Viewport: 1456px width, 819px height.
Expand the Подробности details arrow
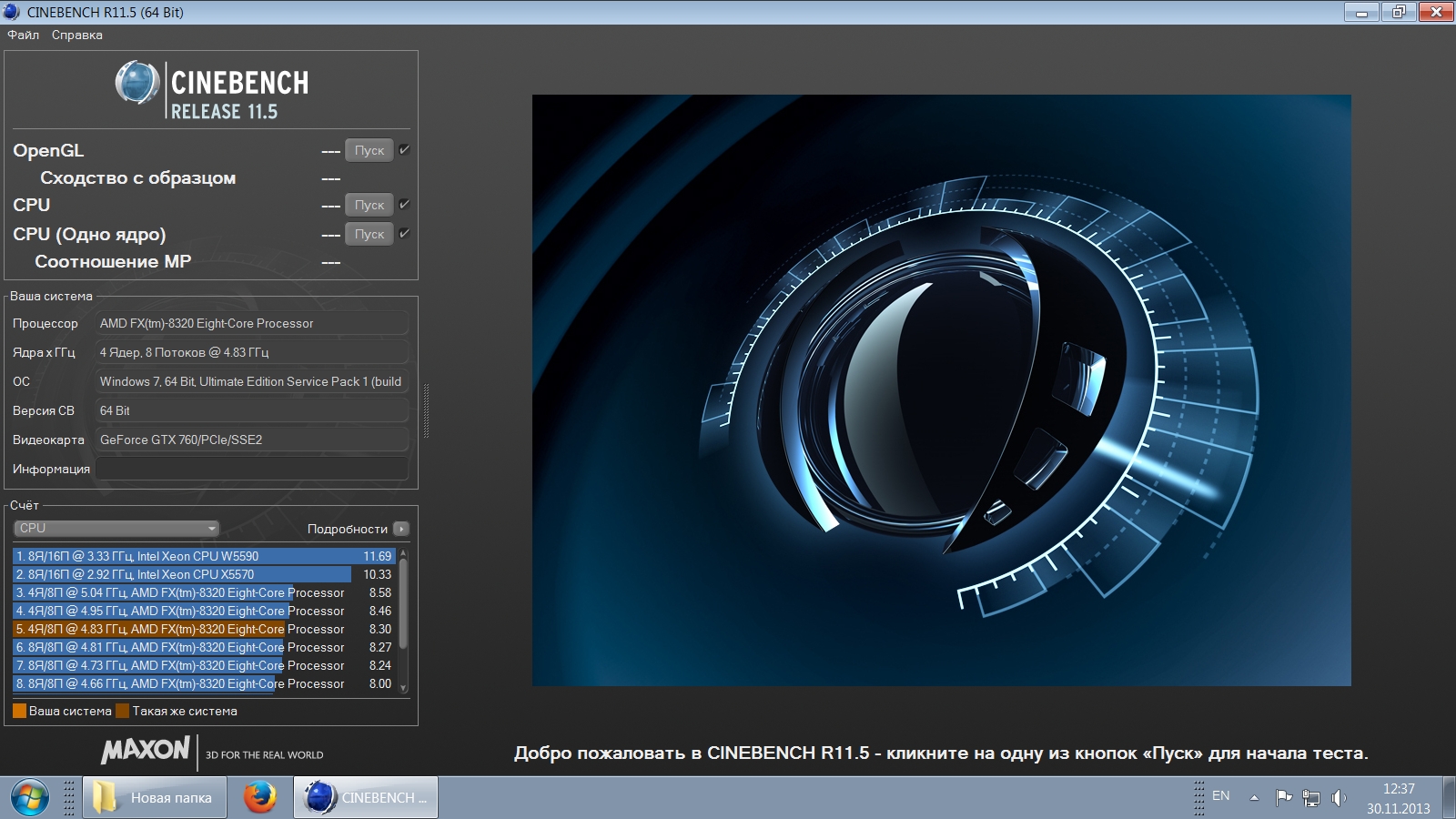[x=401, y=529]
